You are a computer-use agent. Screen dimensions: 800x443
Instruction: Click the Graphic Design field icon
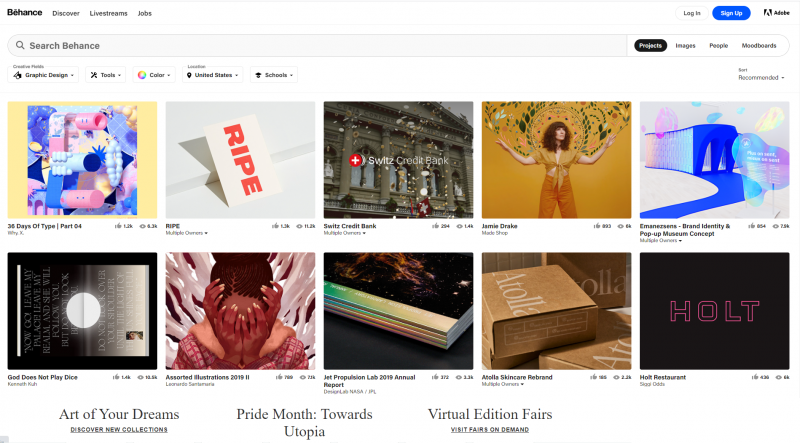pos(18,75)
